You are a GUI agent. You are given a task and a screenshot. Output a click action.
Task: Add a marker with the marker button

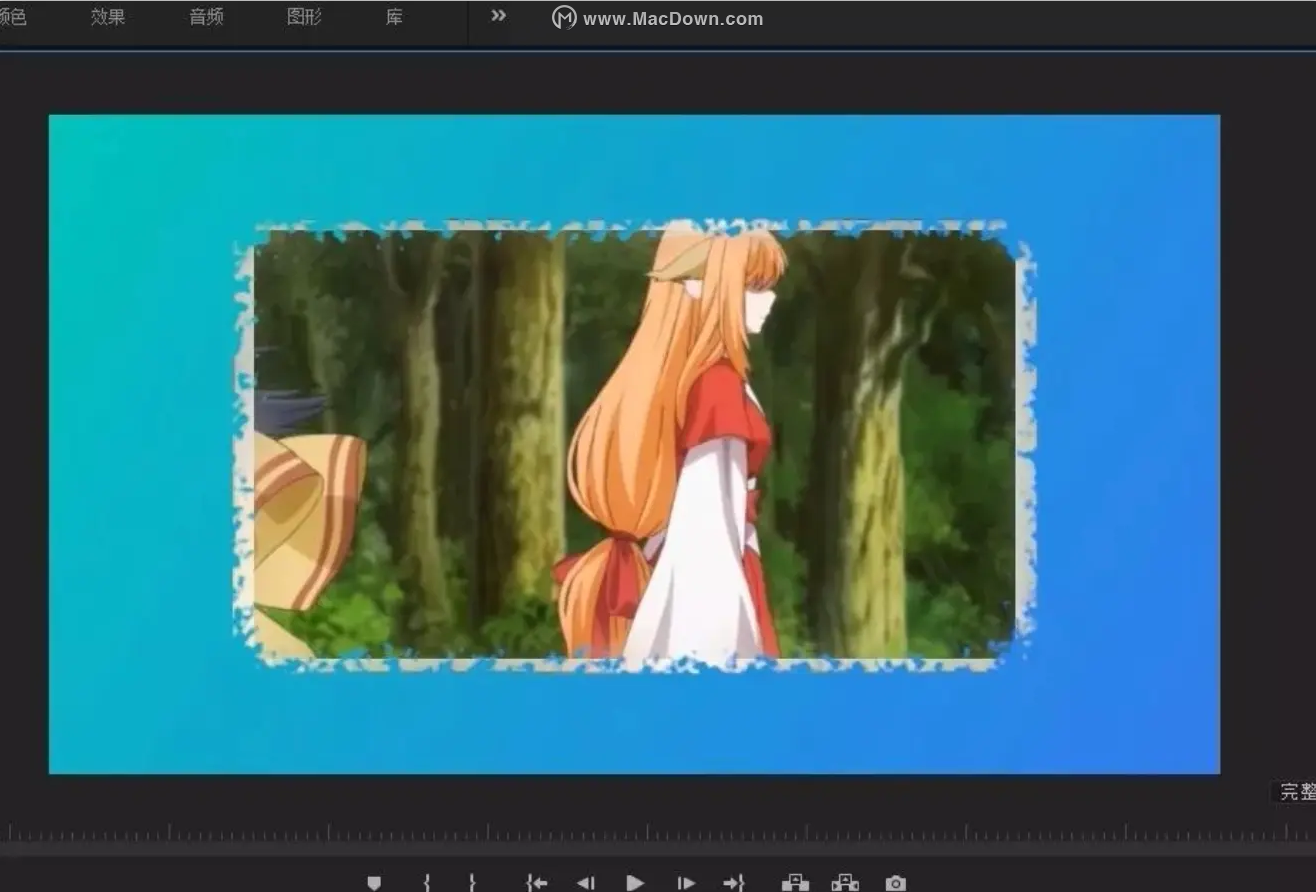pos(374,883)
